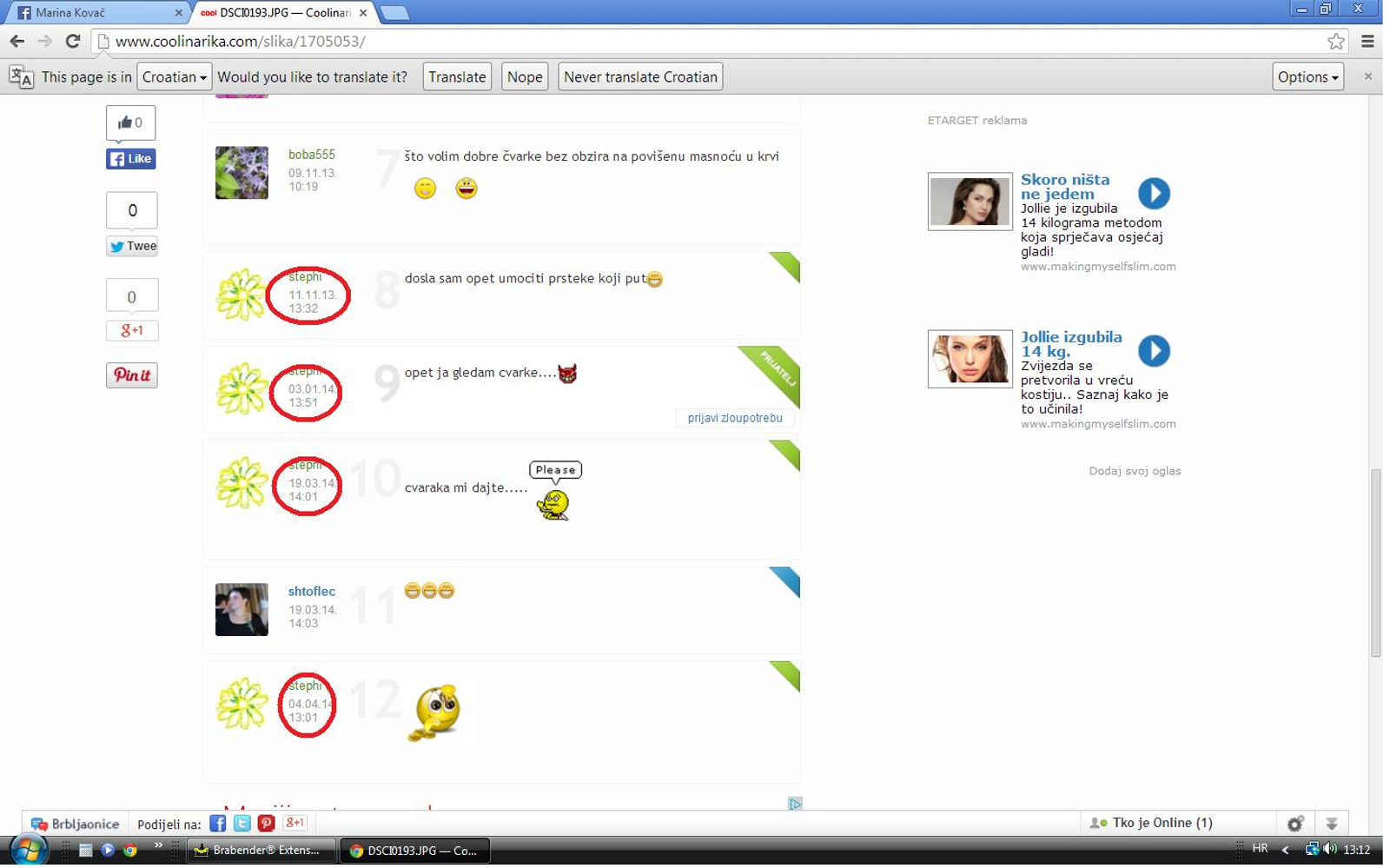1390x868 pixels.
Task: Open the volume control in system tray
Action: pos(1330,849)
